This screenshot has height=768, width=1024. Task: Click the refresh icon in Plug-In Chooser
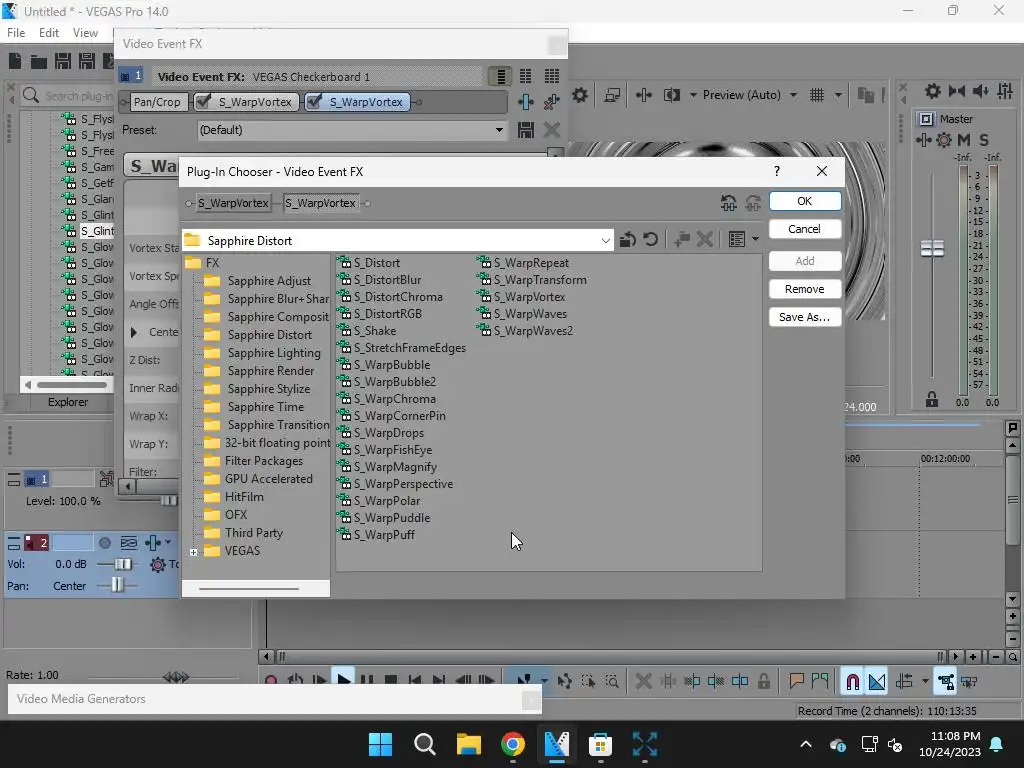pos(650,240)
